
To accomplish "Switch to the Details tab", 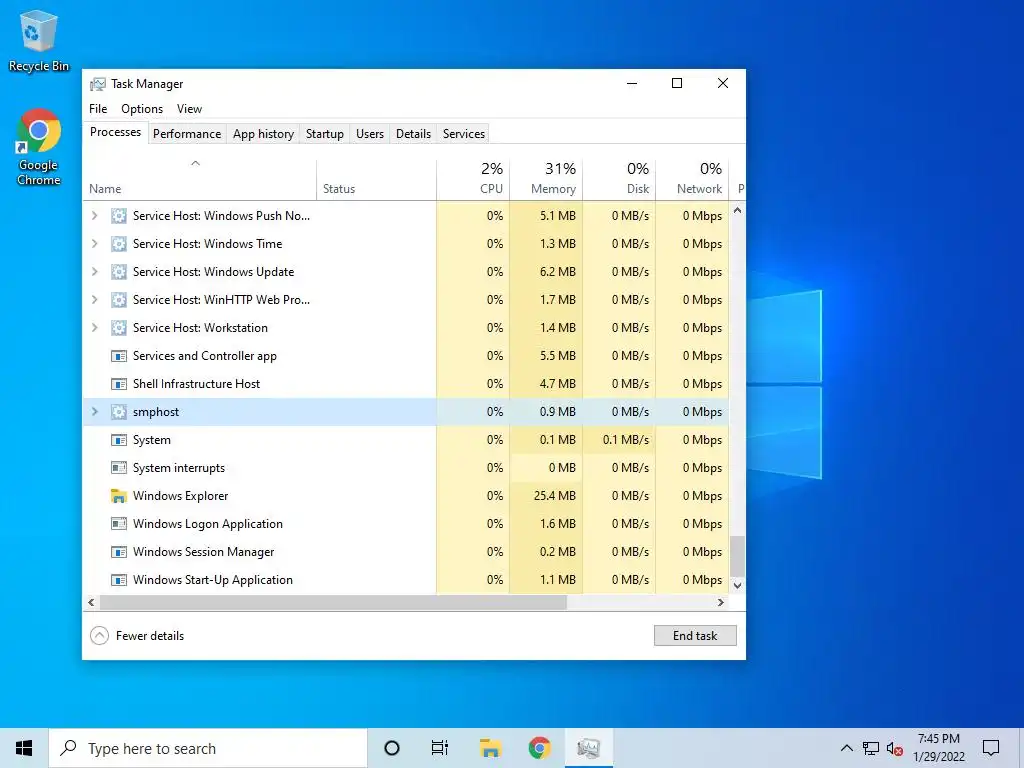I will [x=413, y=134].
